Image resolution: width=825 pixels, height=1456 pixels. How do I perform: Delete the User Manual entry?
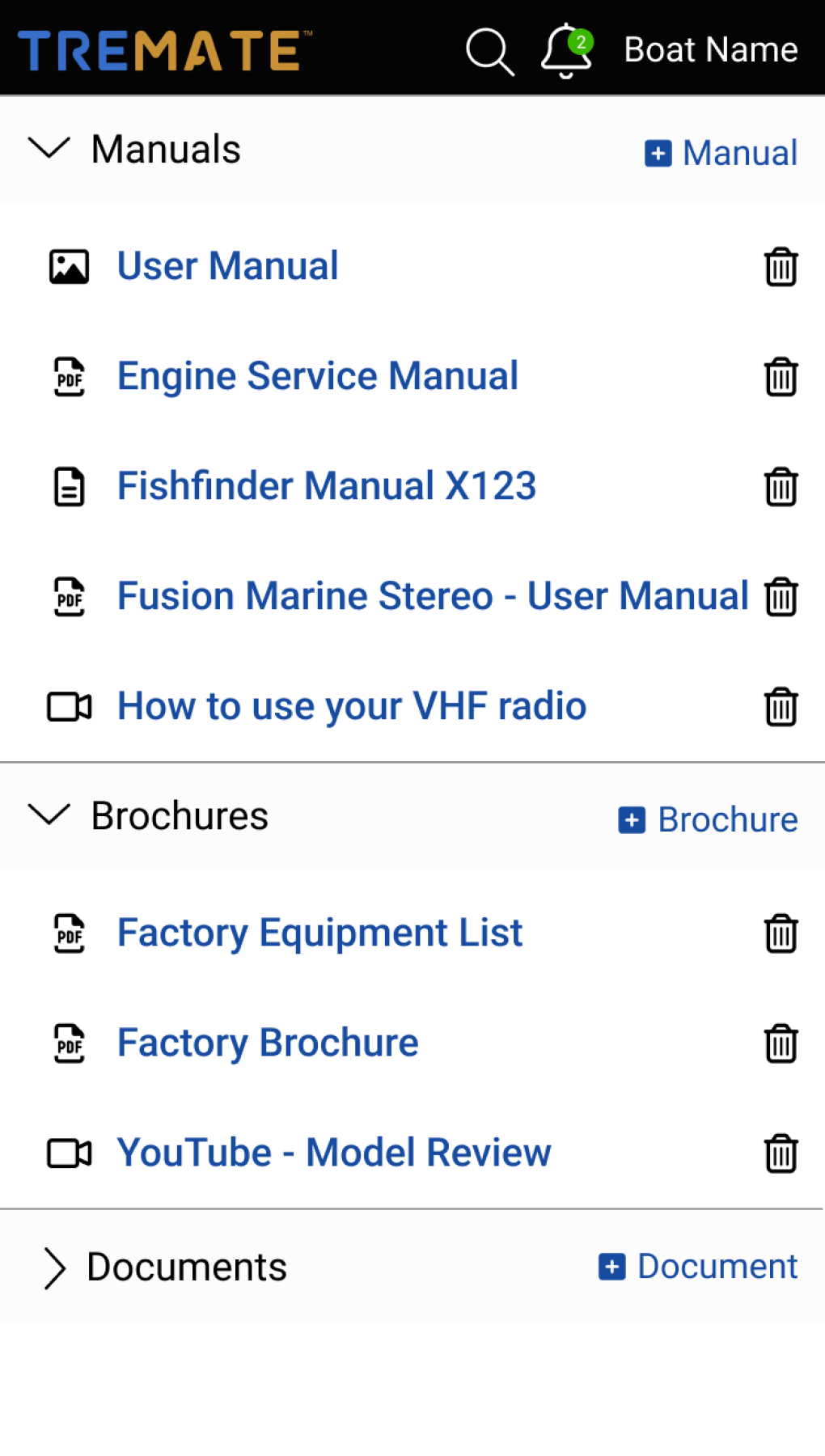781,267
